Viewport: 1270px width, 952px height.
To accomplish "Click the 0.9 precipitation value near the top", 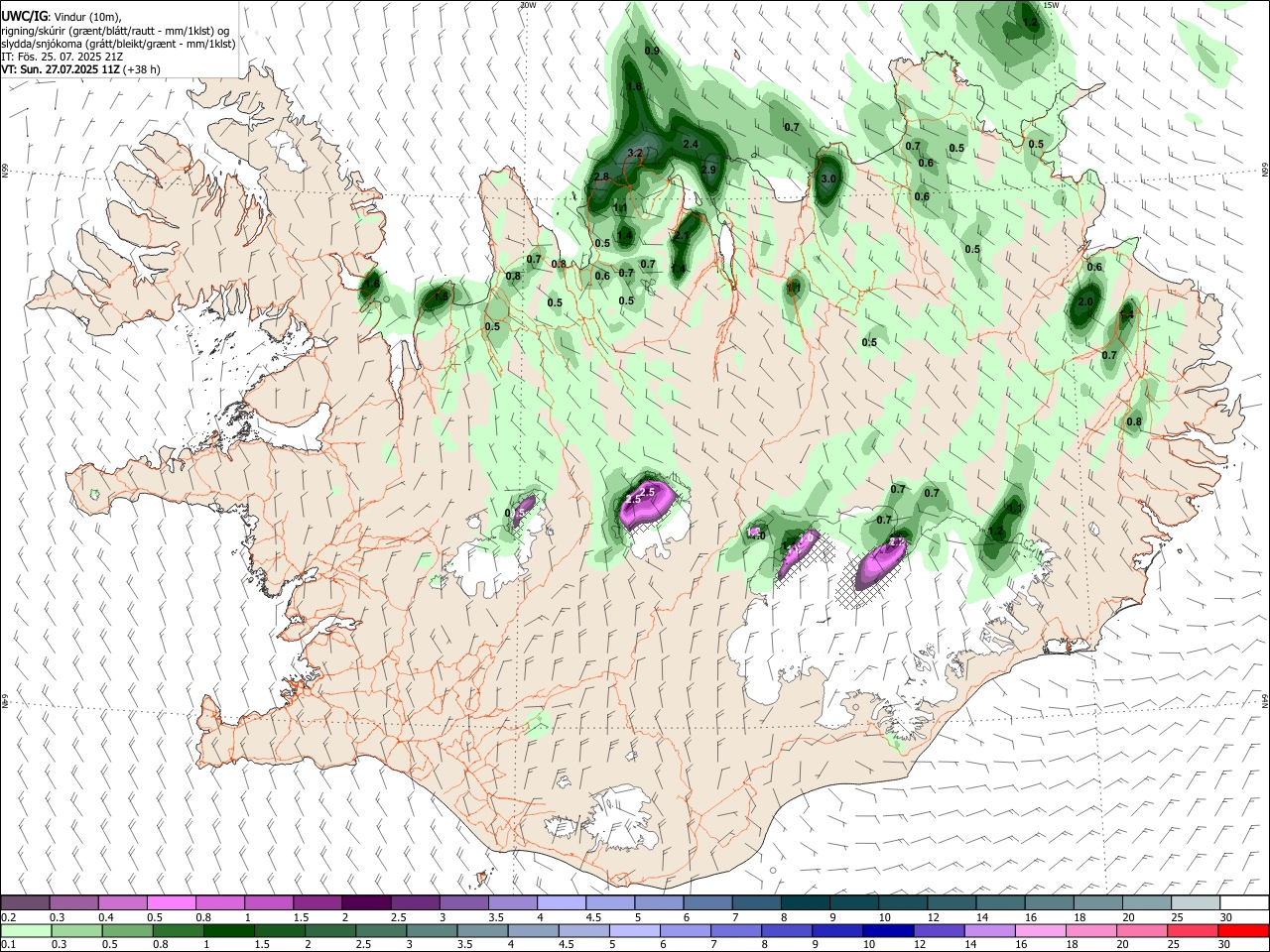I will pyautogui.click(x=652, y=51).
